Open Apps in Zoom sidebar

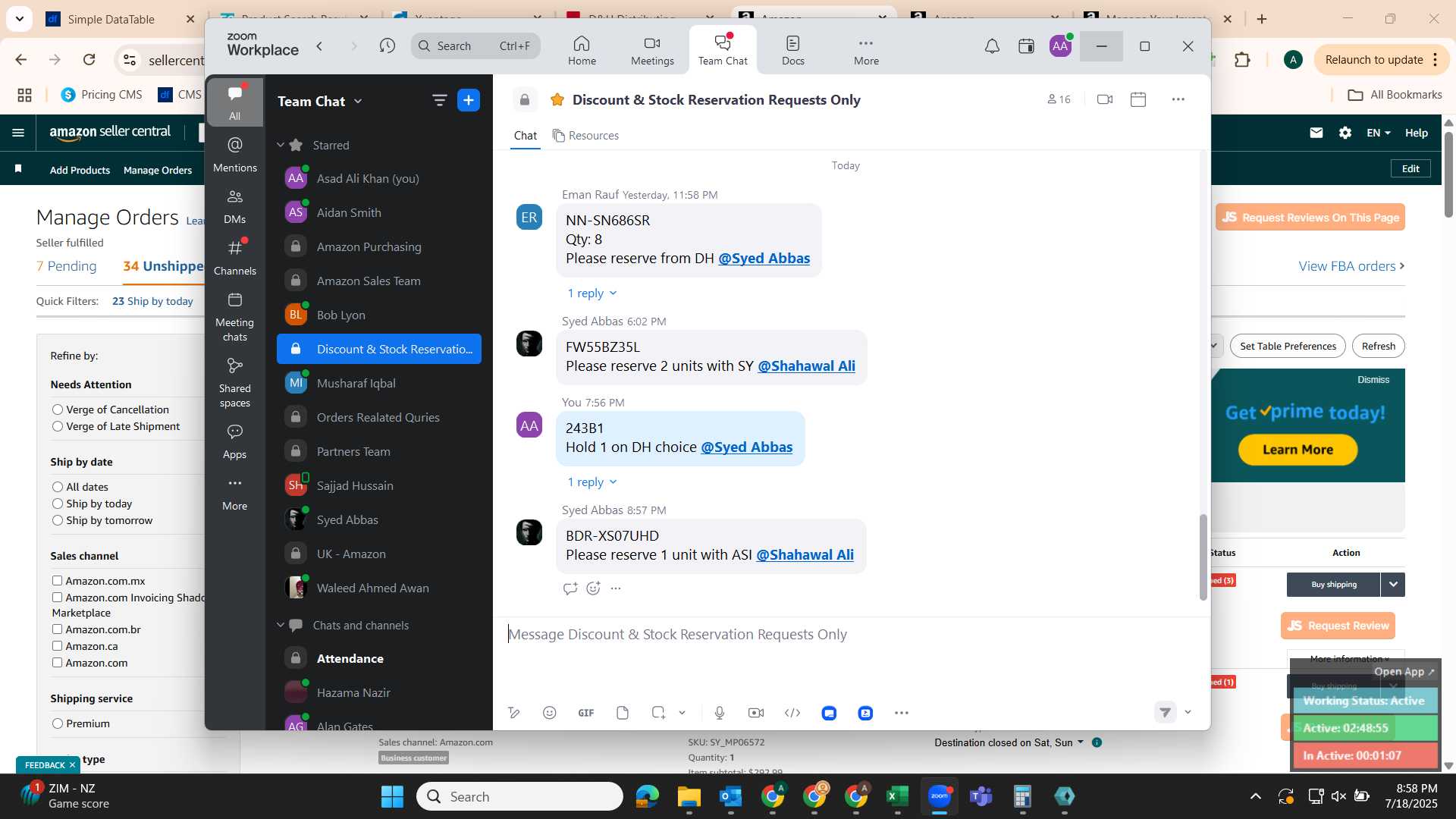coord(235,441)
